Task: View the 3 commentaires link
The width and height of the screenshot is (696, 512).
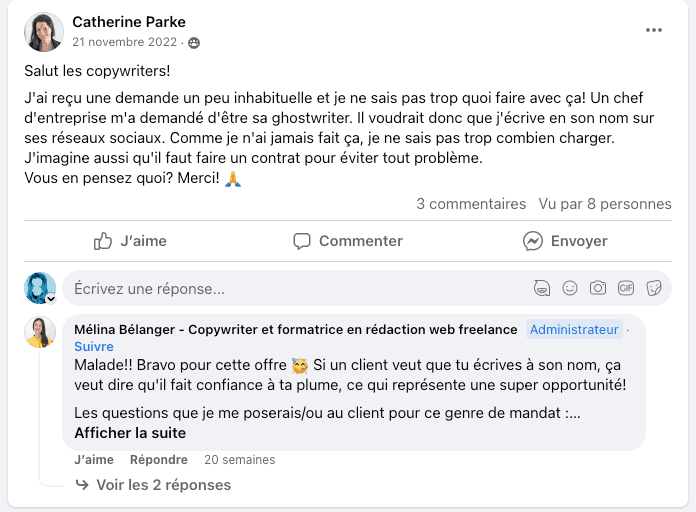Action: pos(471,204)
